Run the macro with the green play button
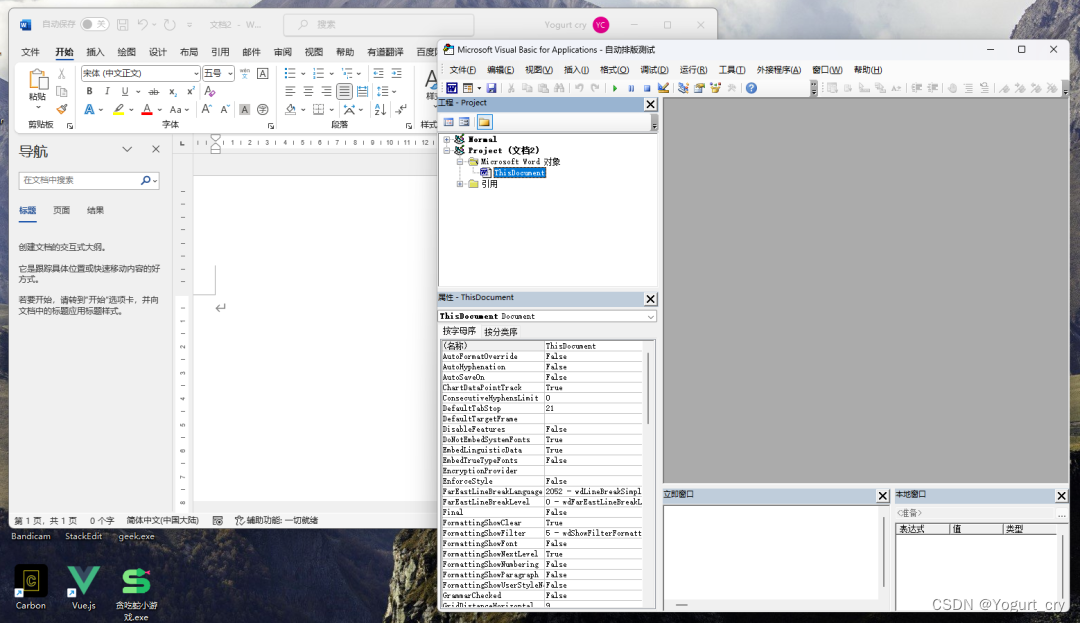Viewport: 1080px width, 623px height. [x=615, y=88]
